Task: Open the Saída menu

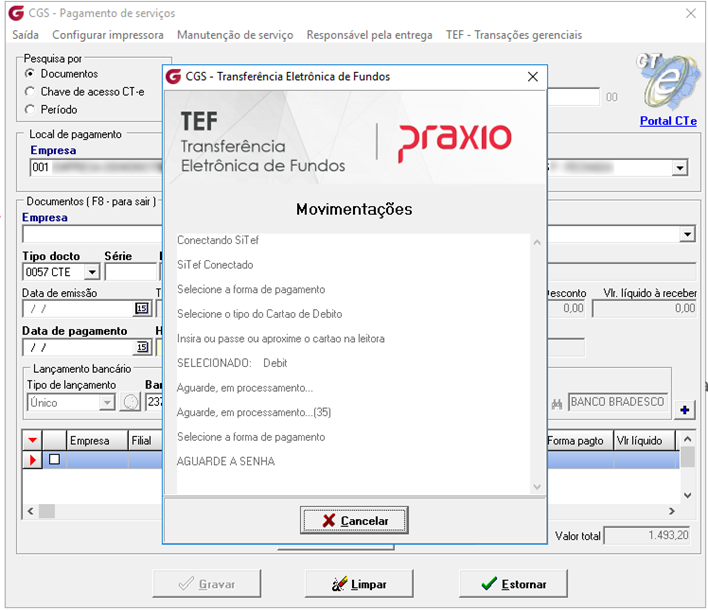Action: click(x=25, y=35)
